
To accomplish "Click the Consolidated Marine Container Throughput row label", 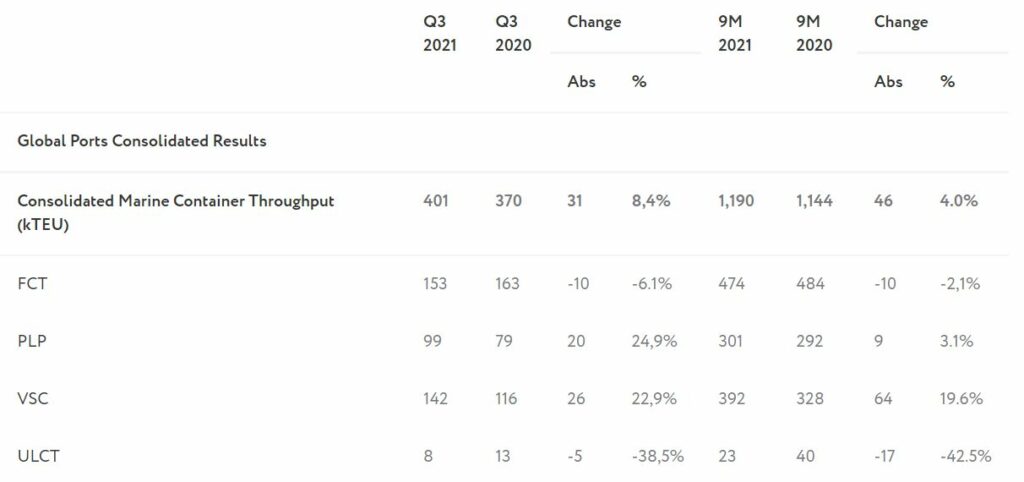I will coord(176,213).
